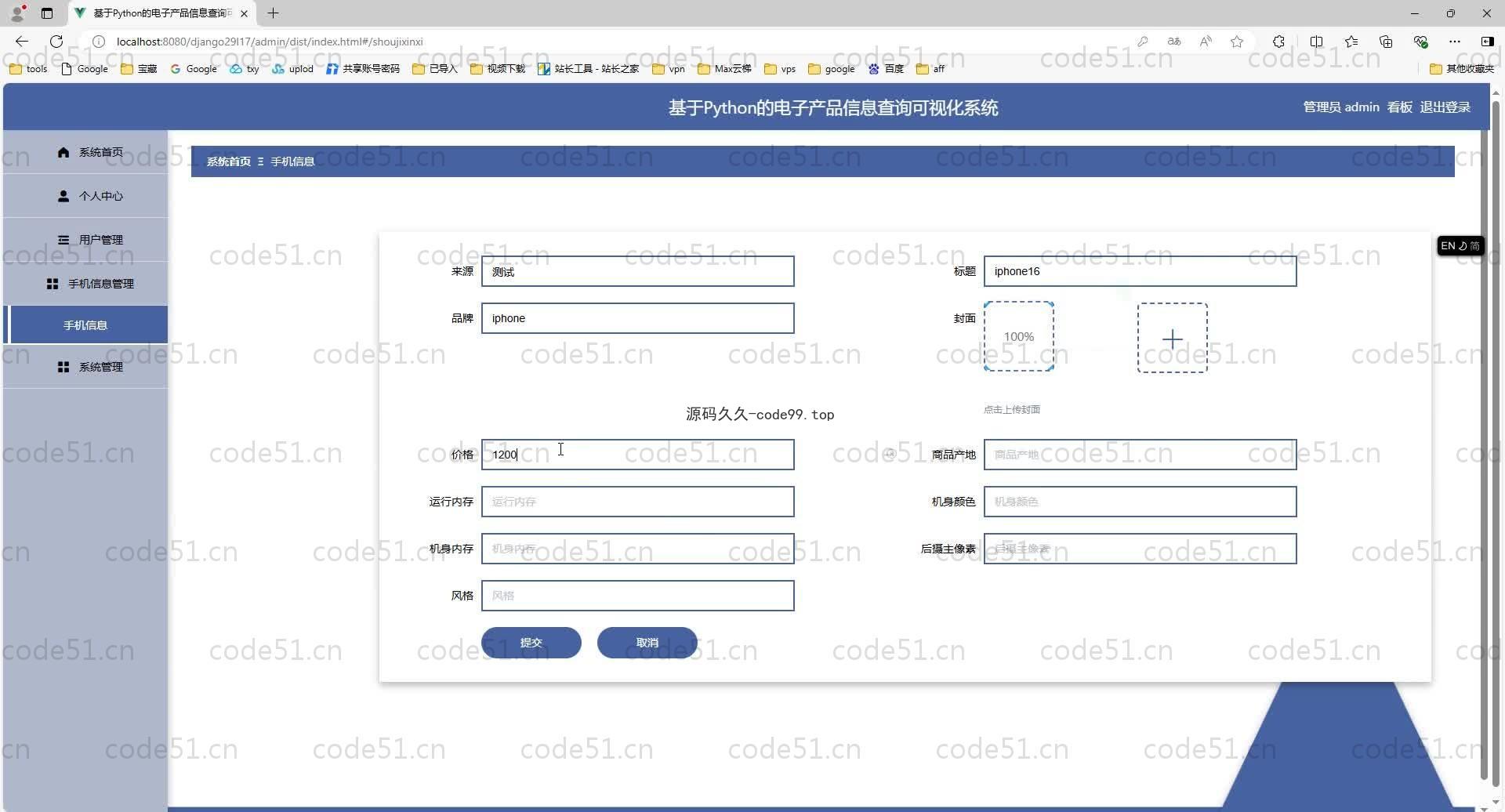
Task: Focus the 机身内存 input field
Action: point(637,549)
